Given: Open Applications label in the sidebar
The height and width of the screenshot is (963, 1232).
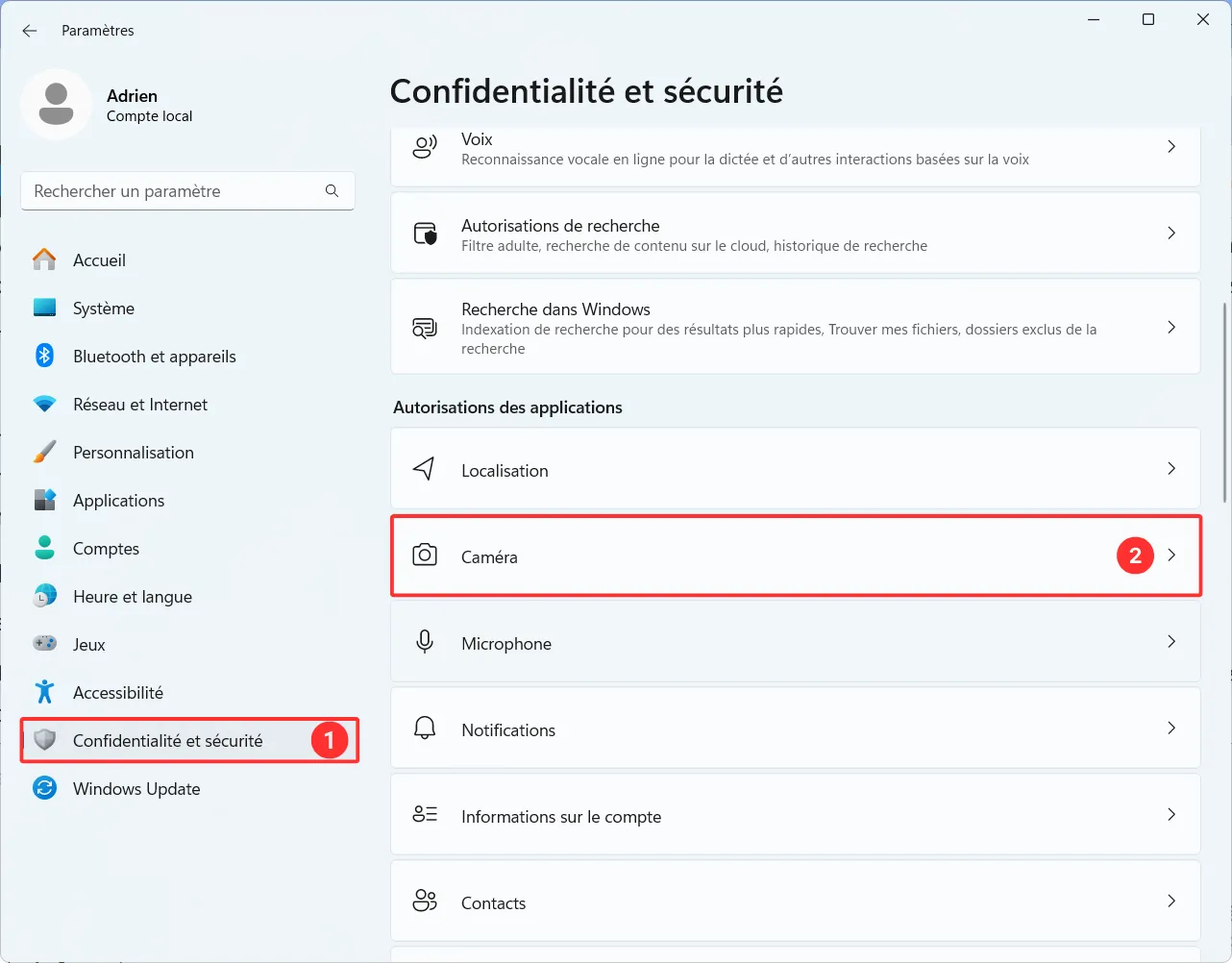Looking at the screenshot, I should 118,501.
